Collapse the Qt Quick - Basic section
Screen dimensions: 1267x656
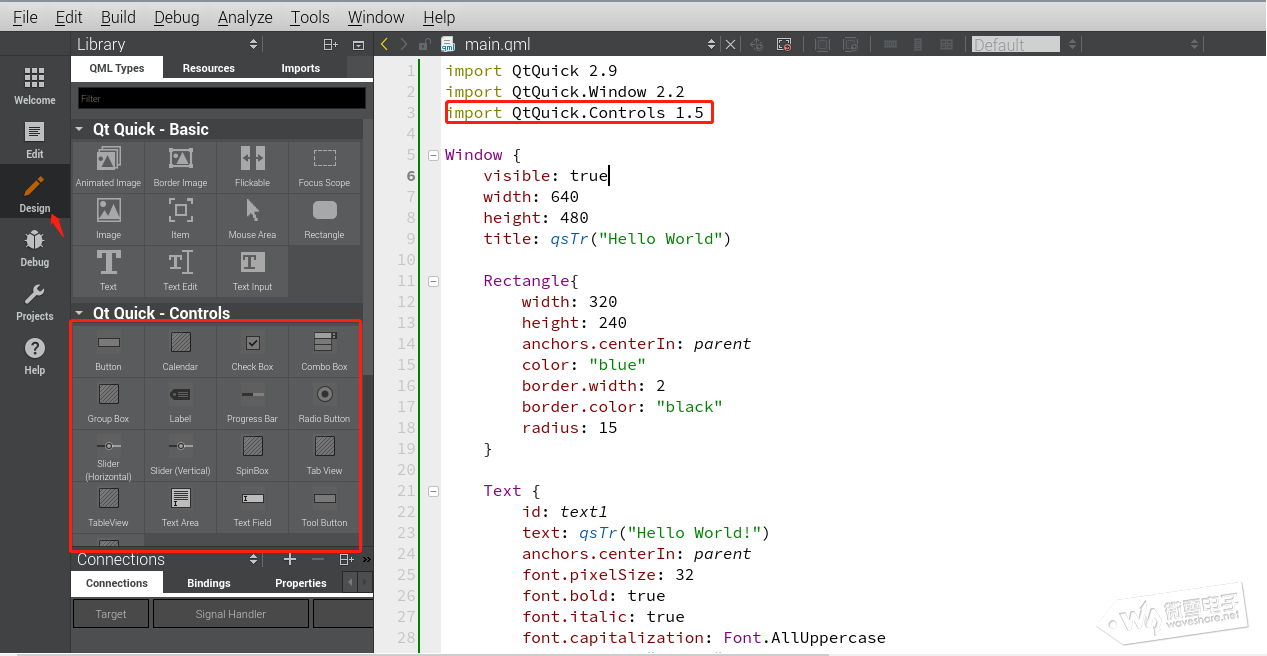(x=80, y=129)
